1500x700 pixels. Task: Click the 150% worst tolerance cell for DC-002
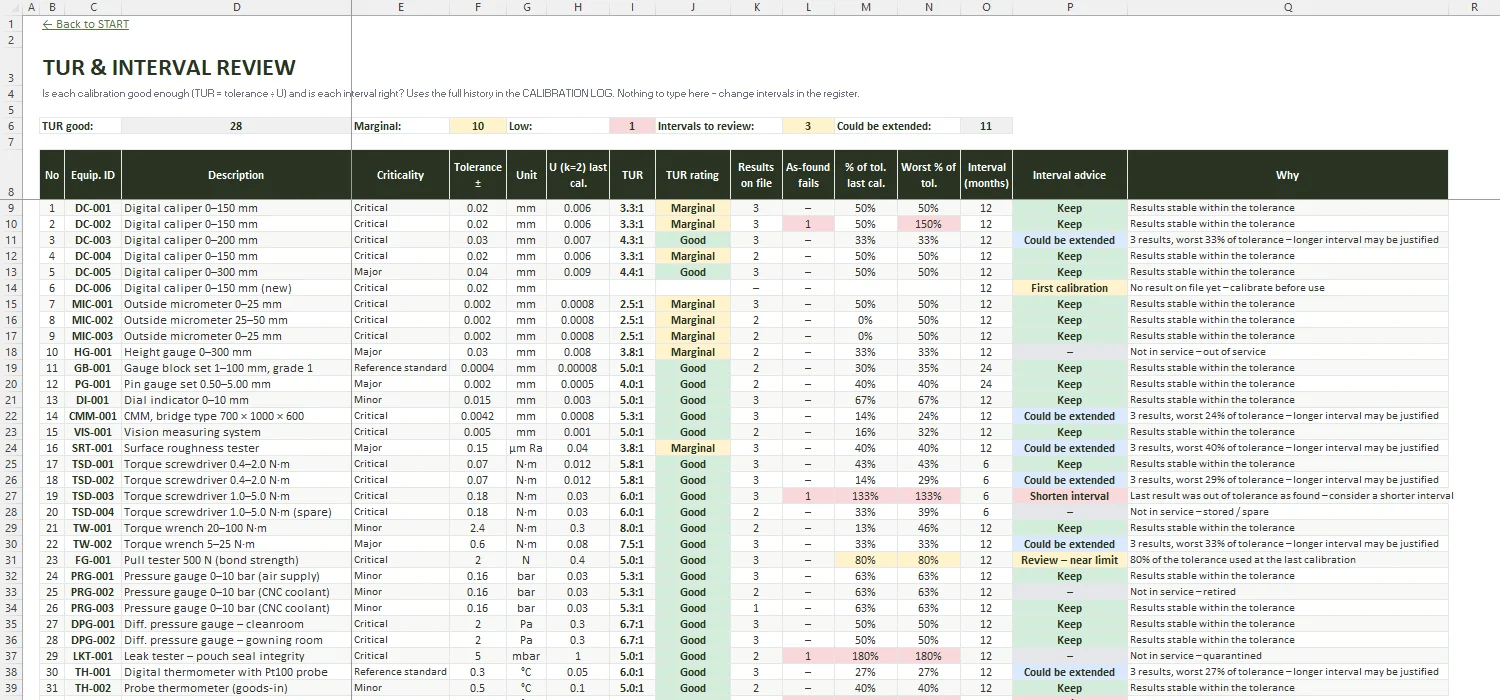pos(929,224)
